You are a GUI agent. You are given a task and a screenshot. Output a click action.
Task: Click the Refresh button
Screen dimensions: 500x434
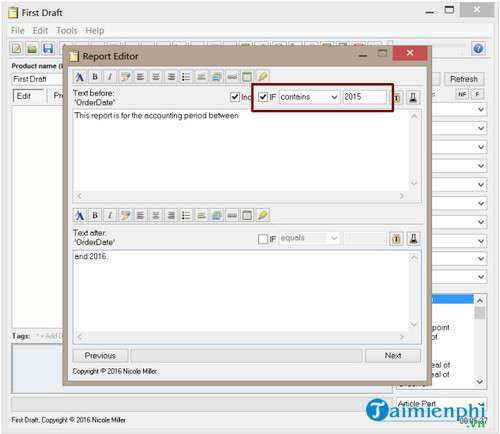point(464,79)
